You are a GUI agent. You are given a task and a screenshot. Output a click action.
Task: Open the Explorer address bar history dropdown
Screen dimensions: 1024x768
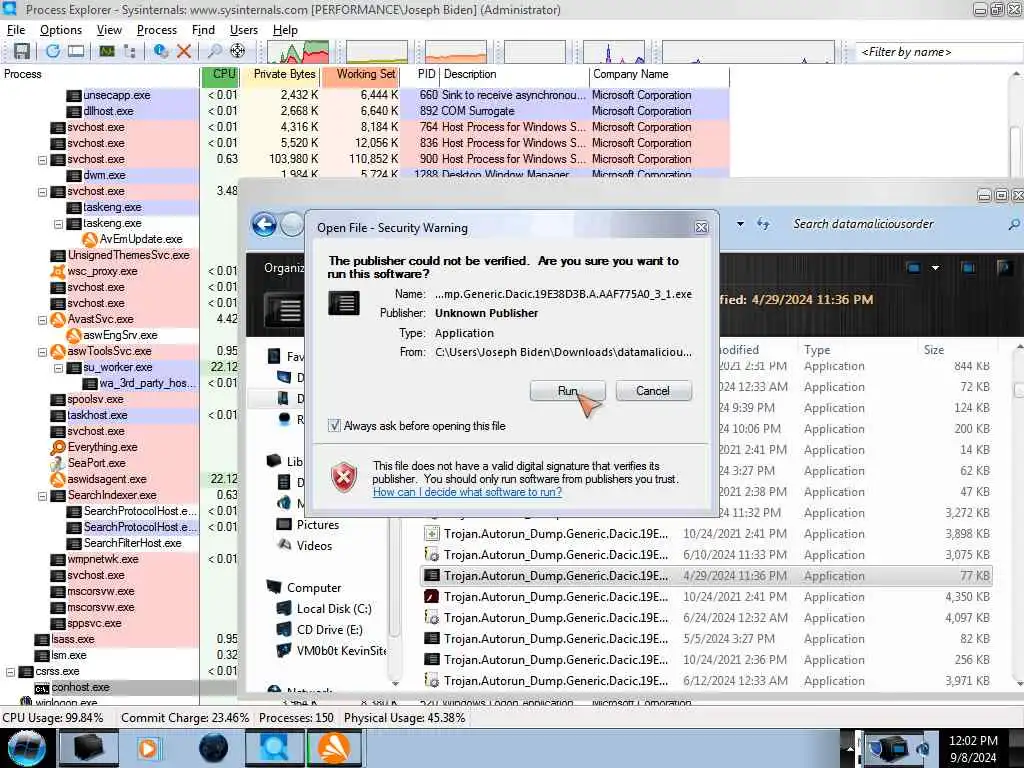[x=740, y=224]
